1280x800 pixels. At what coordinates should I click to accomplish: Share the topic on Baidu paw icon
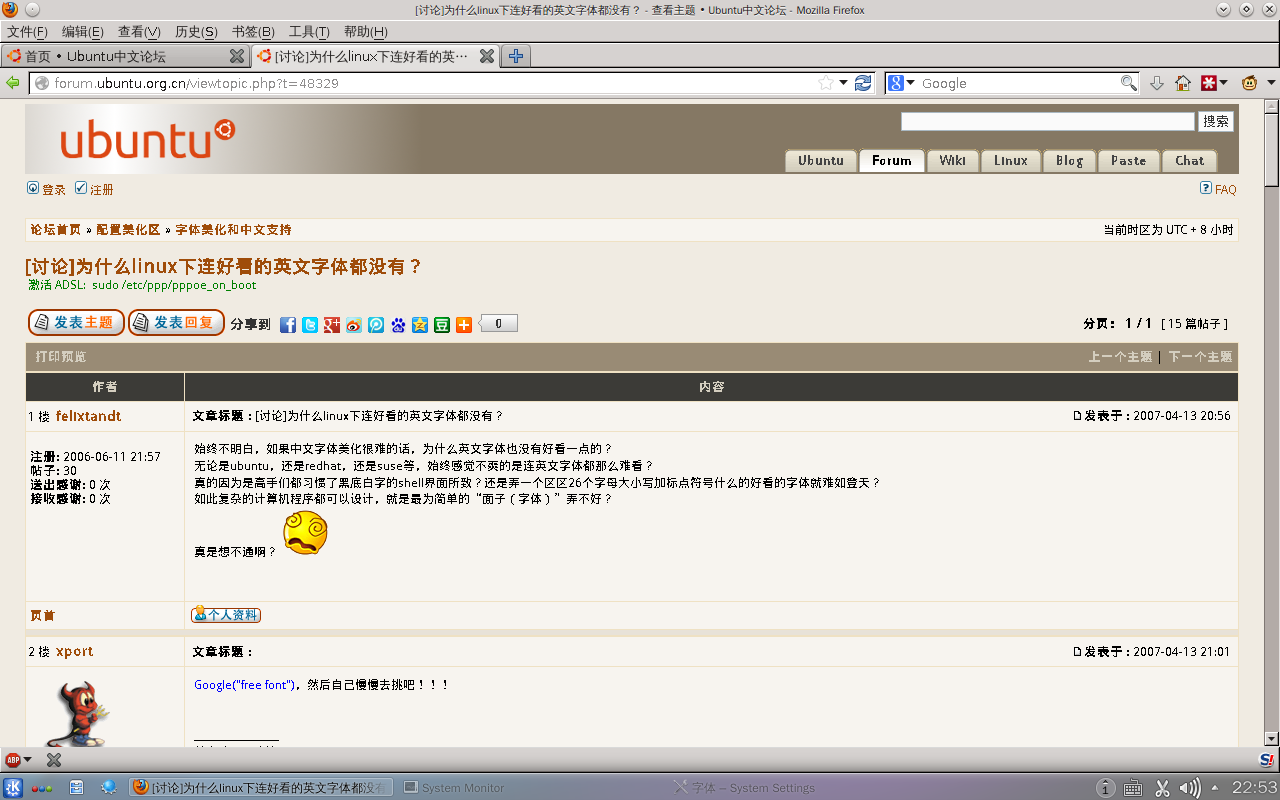click(398, 324)
